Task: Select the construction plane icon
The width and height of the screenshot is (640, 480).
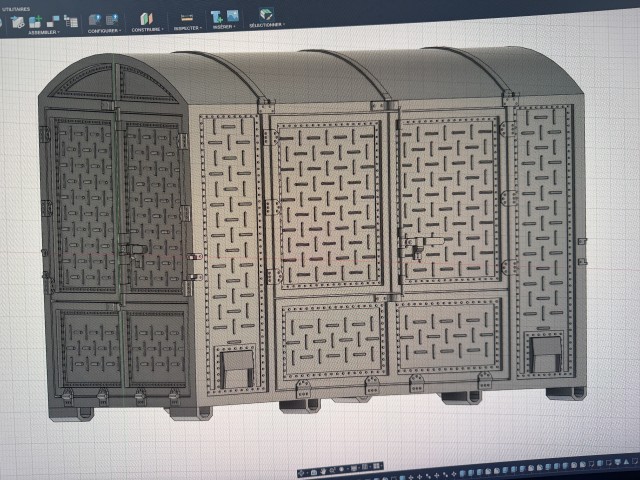Action: [147, 19]
